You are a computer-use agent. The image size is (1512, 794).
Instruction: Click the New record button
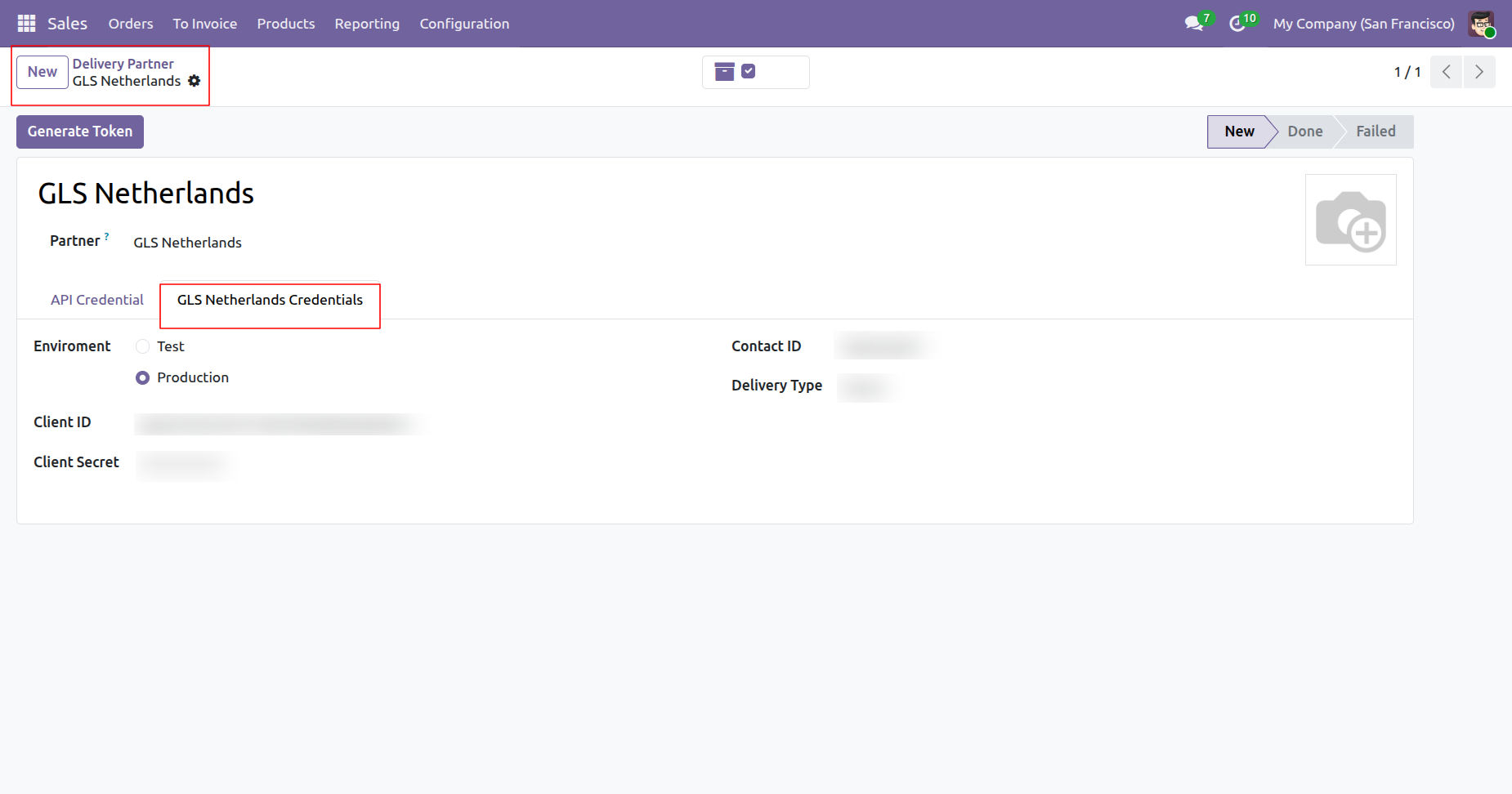tap(42, 72)
